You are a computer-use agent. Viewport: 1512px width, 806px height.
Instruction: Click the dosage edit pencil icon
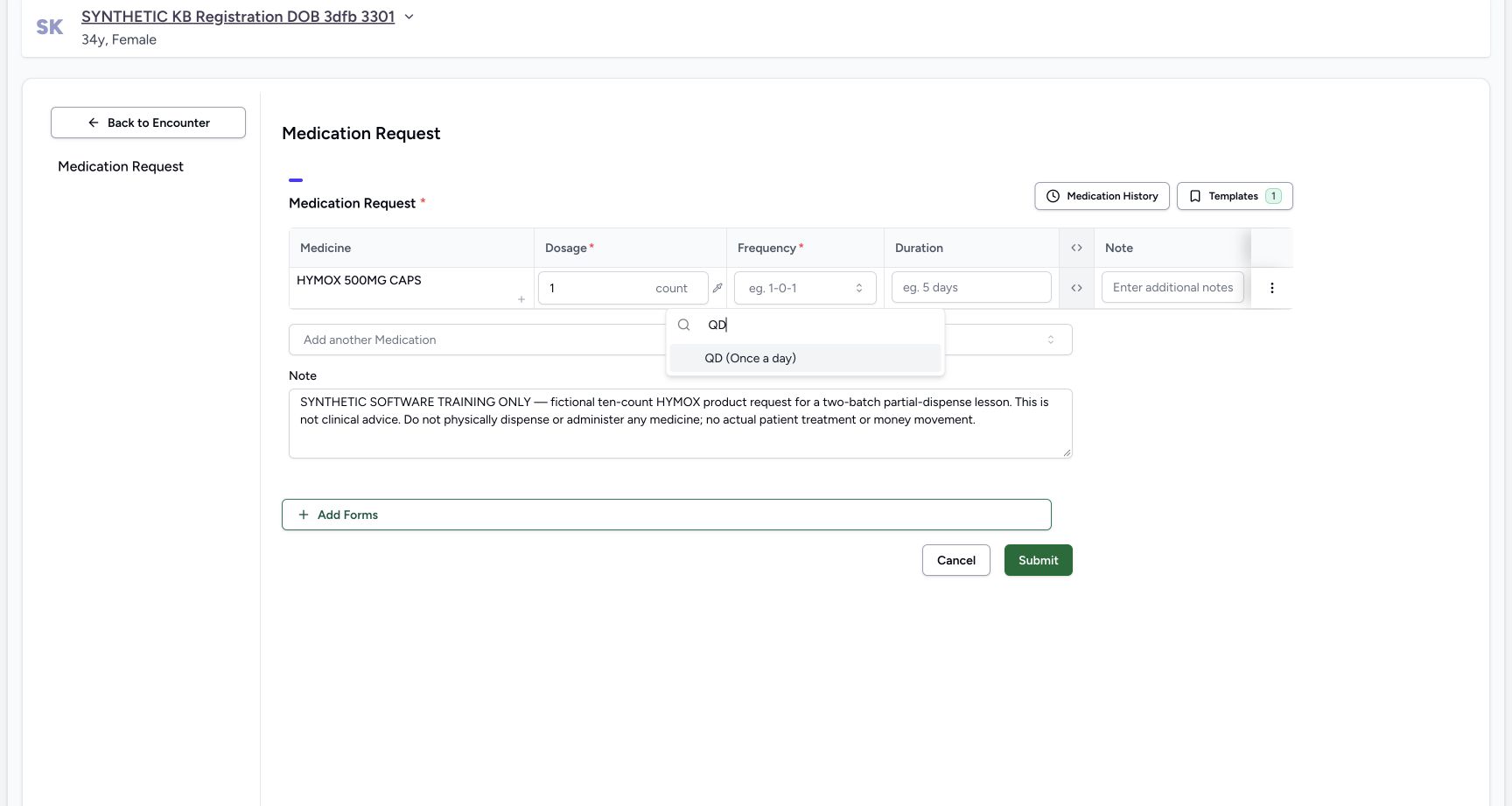(717, 288)
